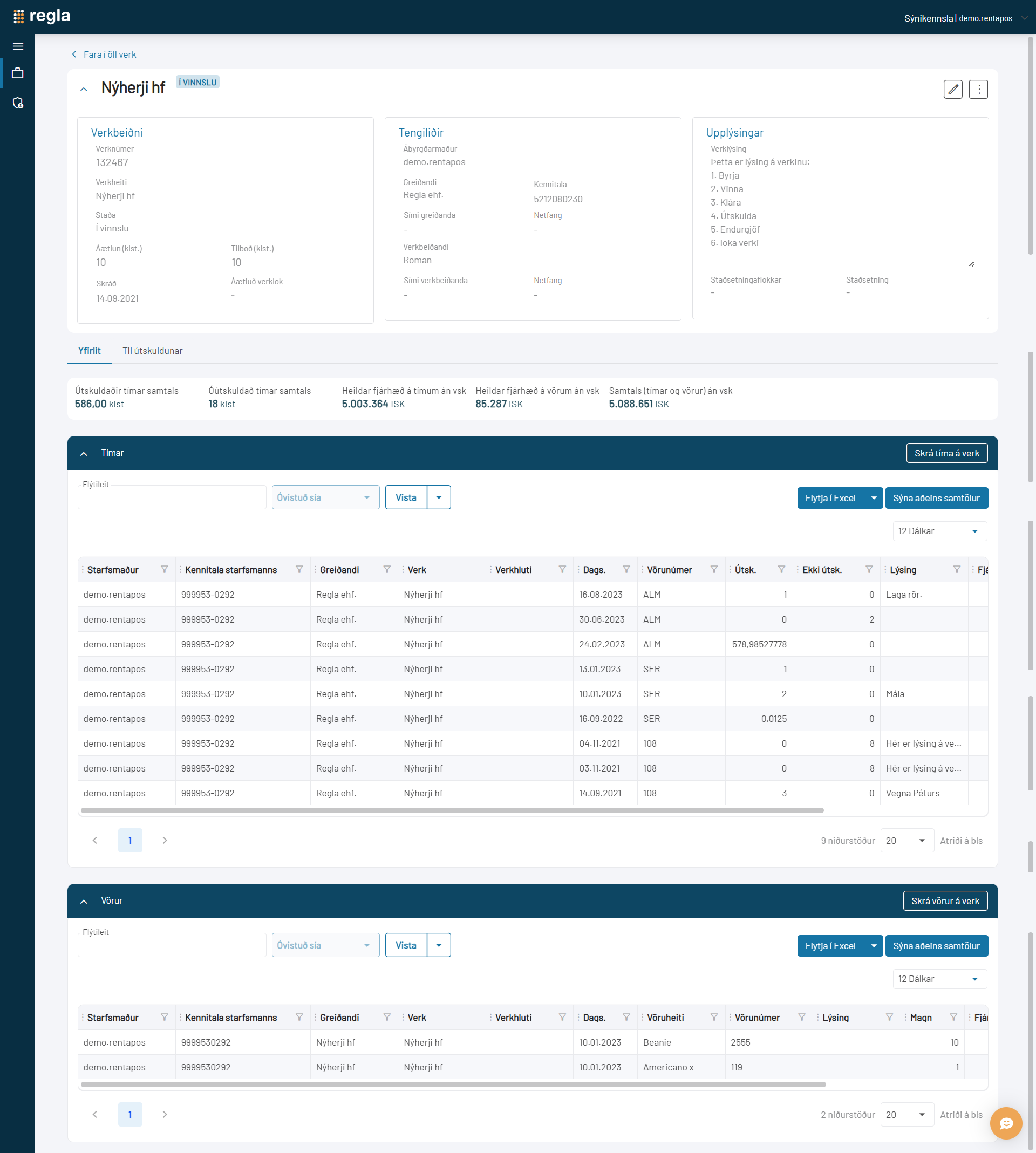
Task: Open the hamburger menu in sidebar
Action: coord(18,46)
